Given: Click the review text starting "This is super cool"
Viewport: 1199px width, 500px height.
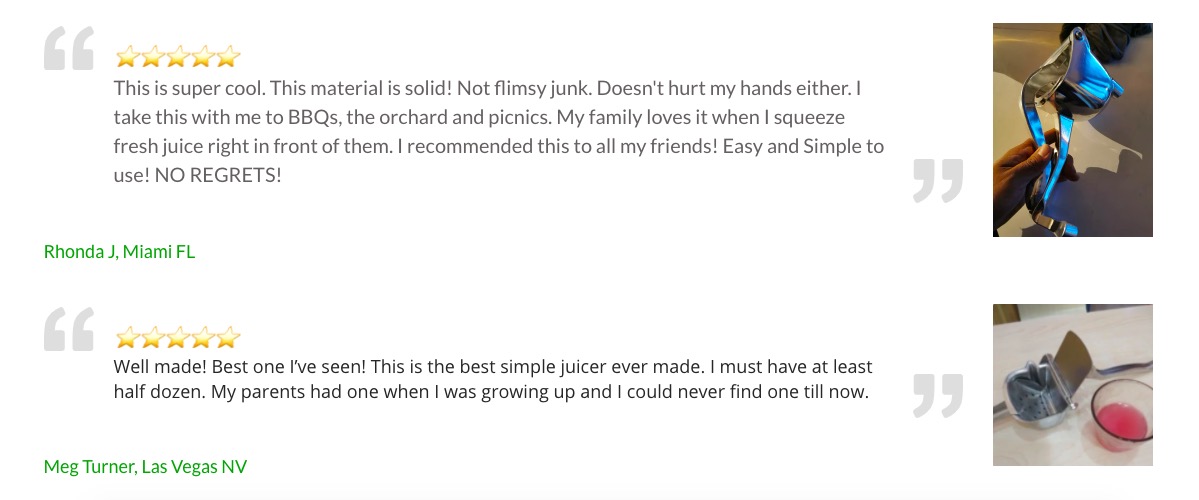Looking at the screenshot, I should [x=499, y=131].
